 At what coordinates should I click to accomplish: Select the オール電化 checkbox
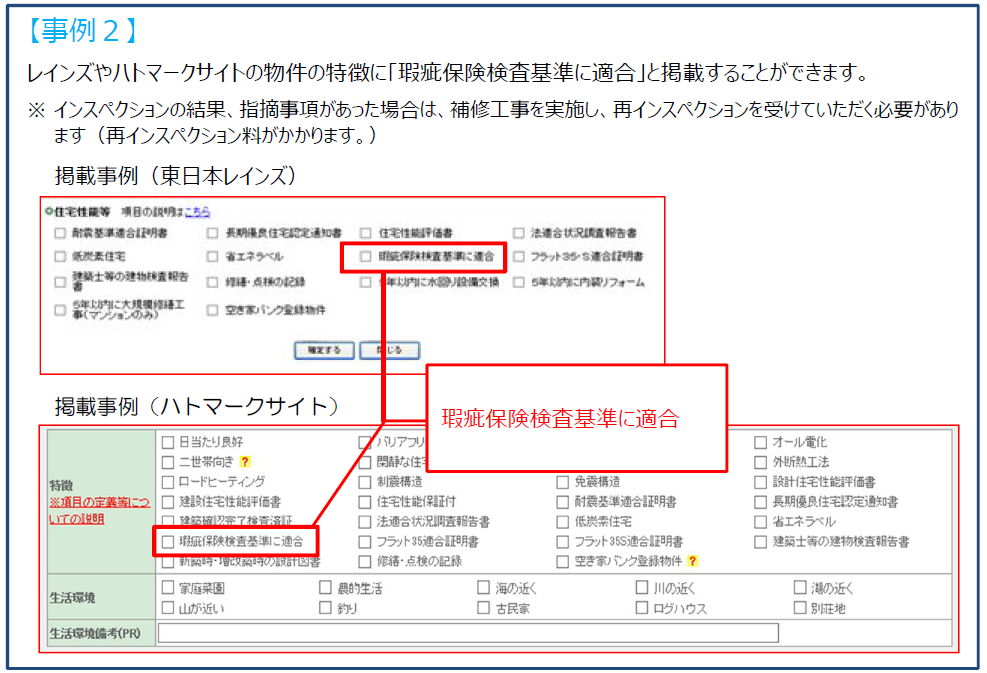tap(761, 442)
